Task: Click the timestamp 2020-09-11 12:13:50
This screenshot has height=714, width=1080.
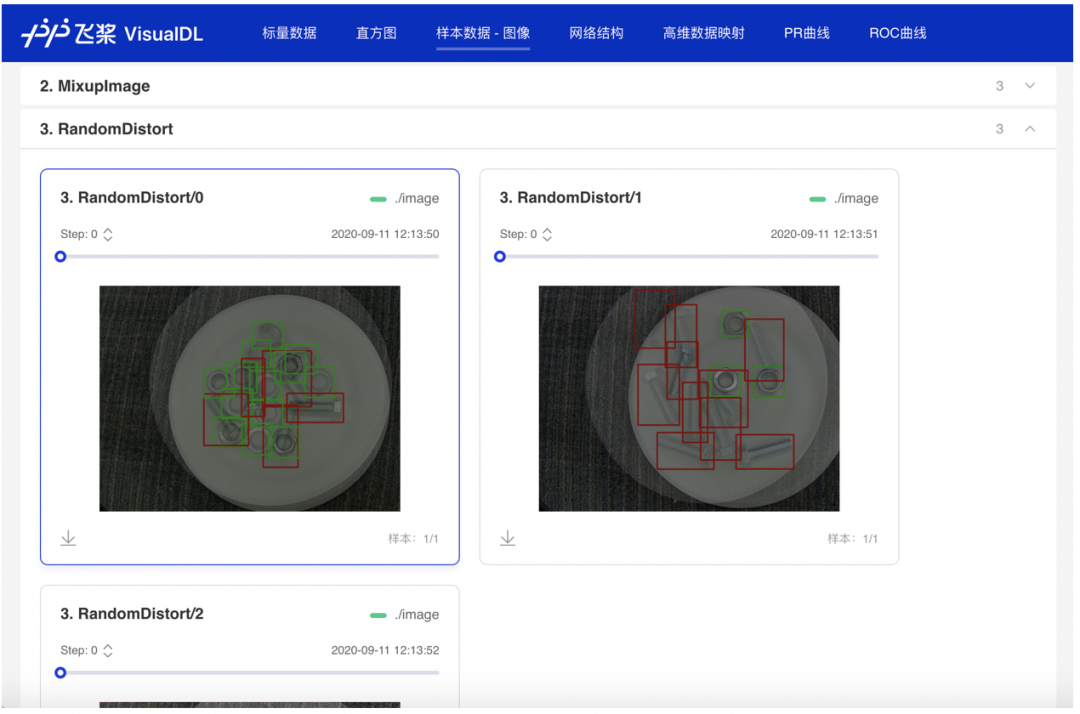Action: (385, 234)
